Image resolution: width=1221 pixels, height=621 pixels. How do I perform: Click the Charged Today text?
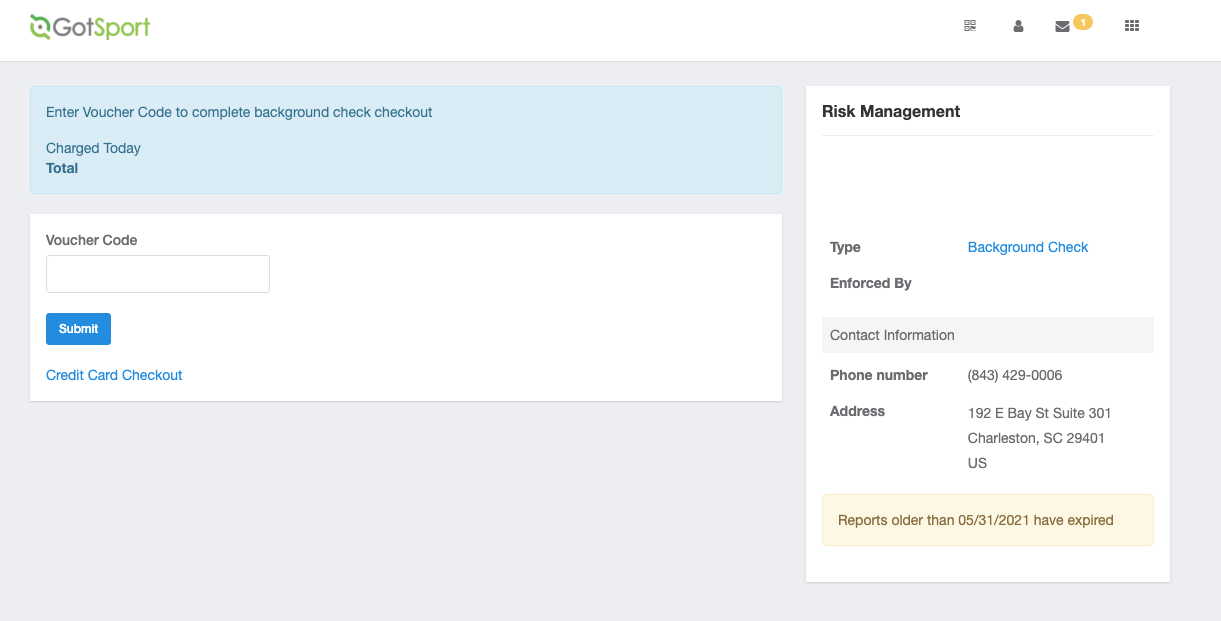93,148
